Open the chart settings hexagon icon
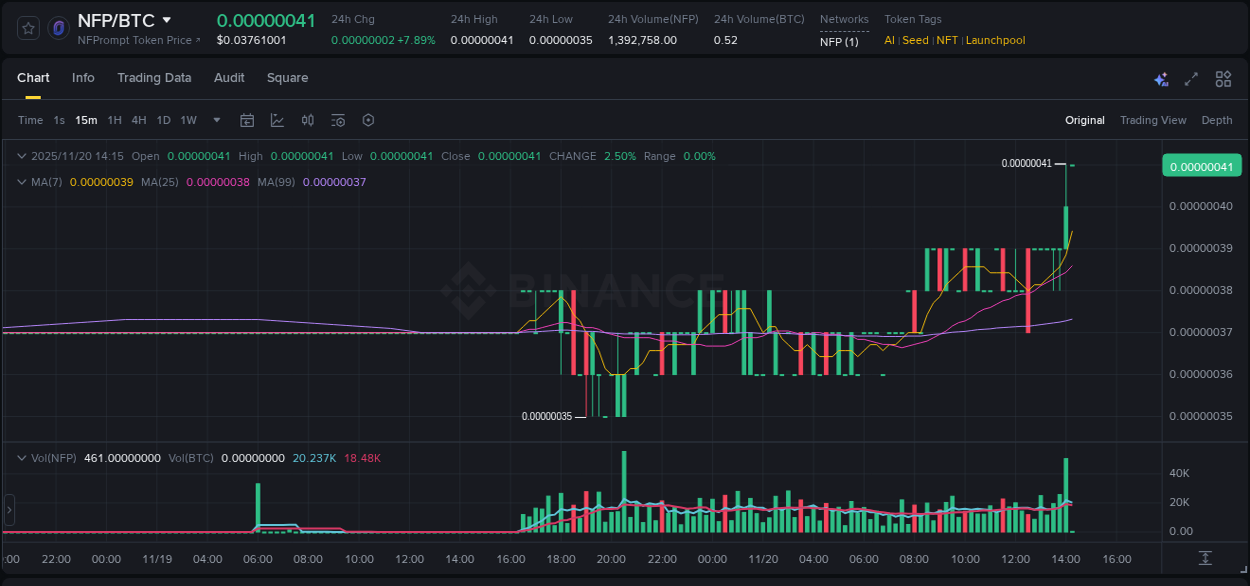Screen dimensions: 1250x586 [368, 120]
